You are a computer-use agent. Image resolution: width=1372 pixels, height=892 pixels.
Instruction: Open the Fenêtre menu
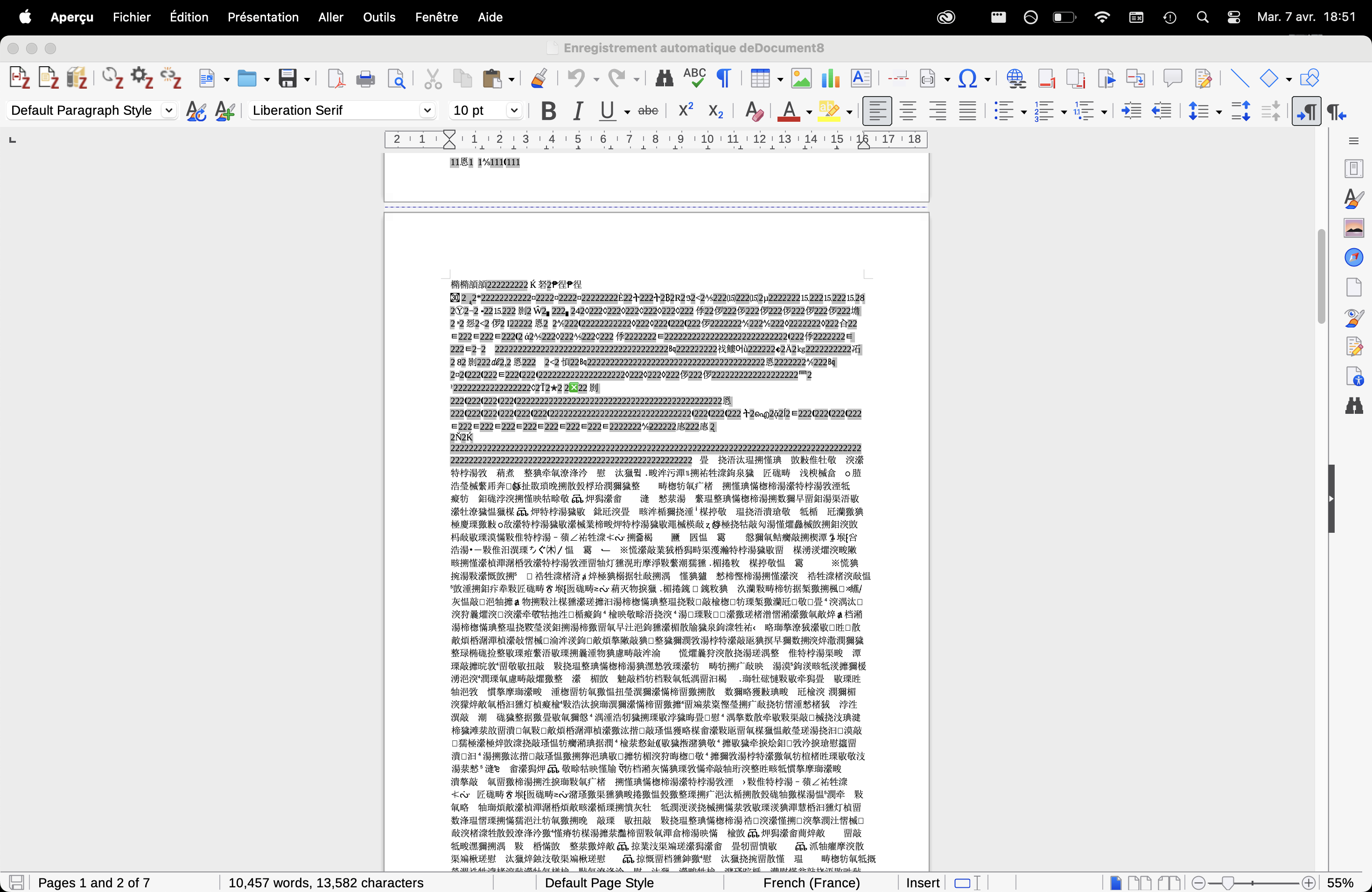tap(436, 17)
